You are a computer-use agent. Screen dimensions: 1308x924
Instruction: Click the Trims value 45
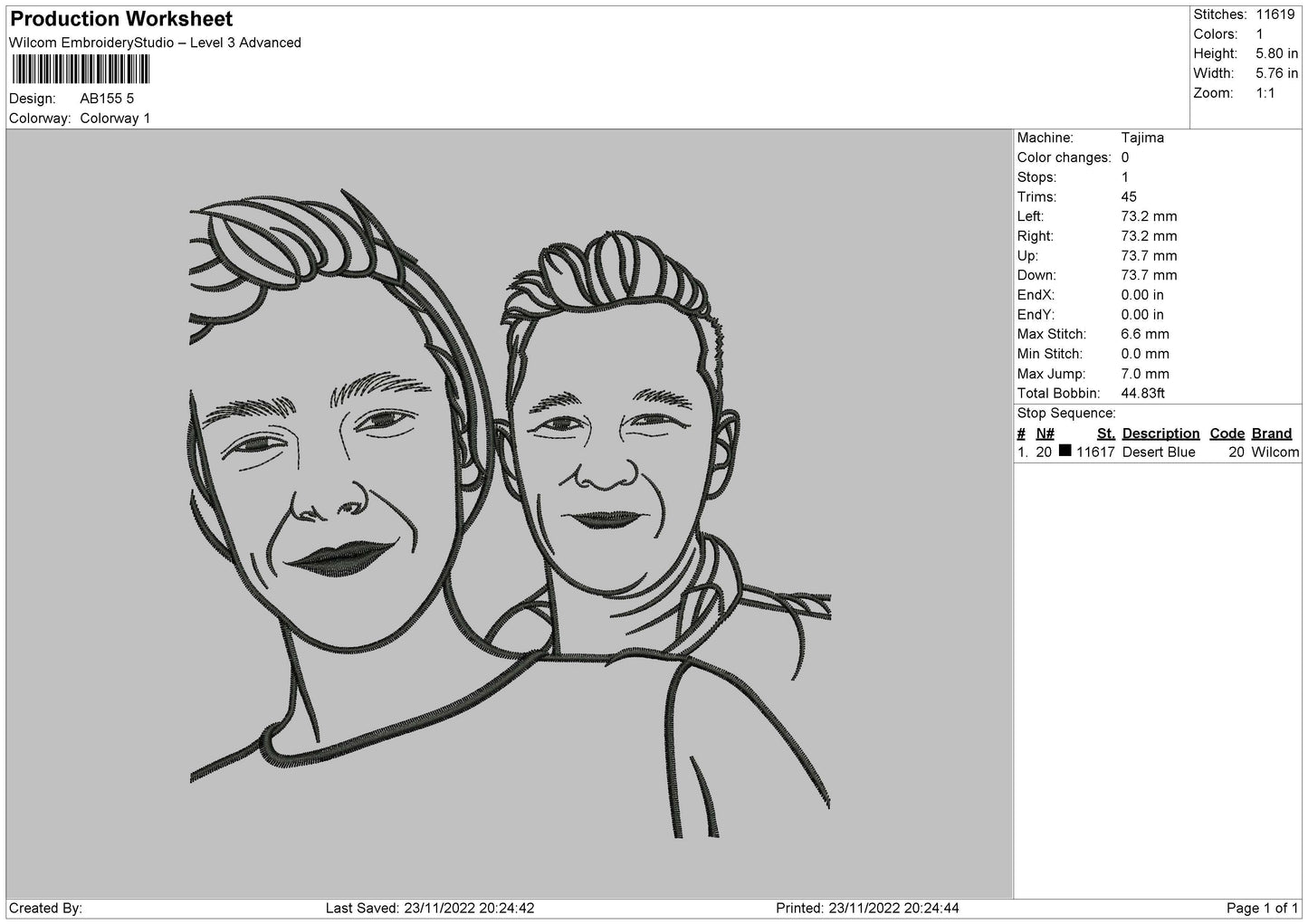pos(1129,196)
